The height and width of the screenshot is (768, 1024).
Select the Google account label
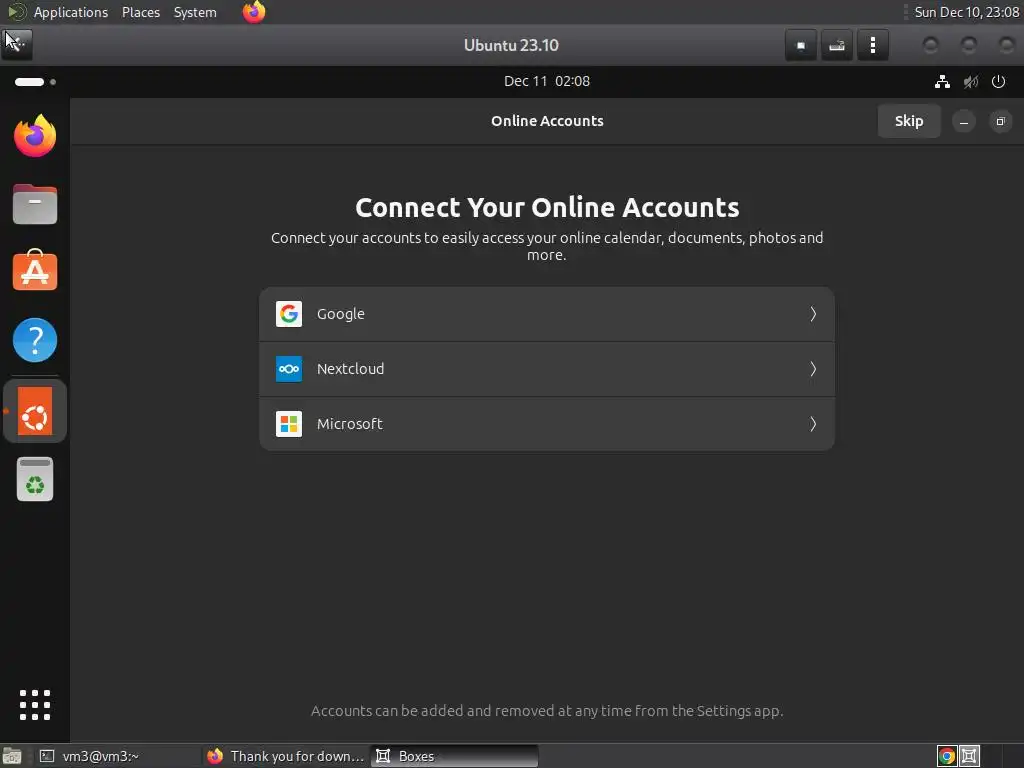[x=341, y=314]
